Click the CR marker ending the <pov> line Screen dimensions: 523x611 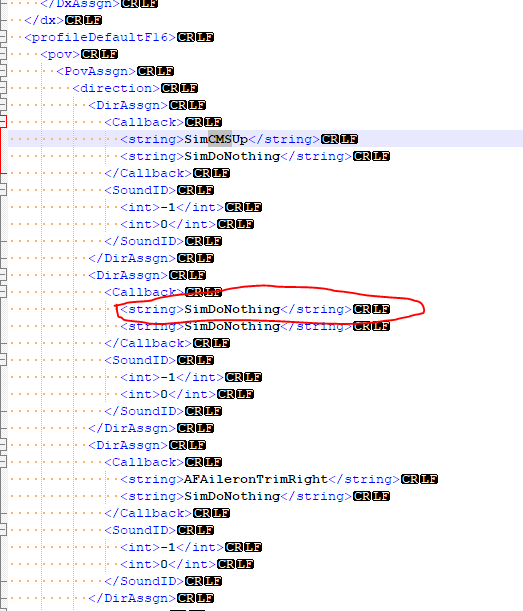(x=90, y=54)
